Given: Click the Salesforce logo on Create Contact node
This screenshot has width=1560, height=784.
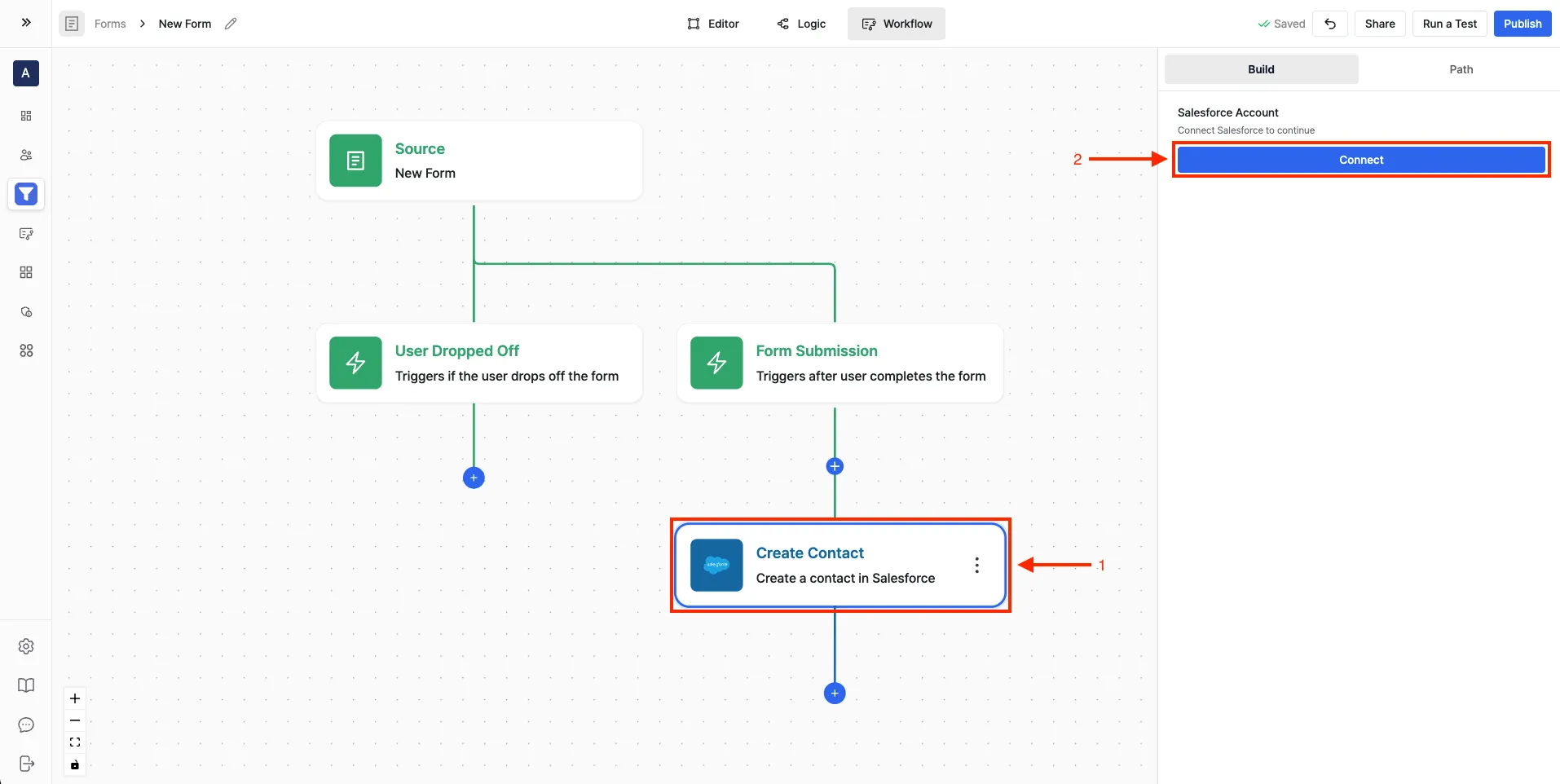Looking at the screenshot, I should pos(716,565).
